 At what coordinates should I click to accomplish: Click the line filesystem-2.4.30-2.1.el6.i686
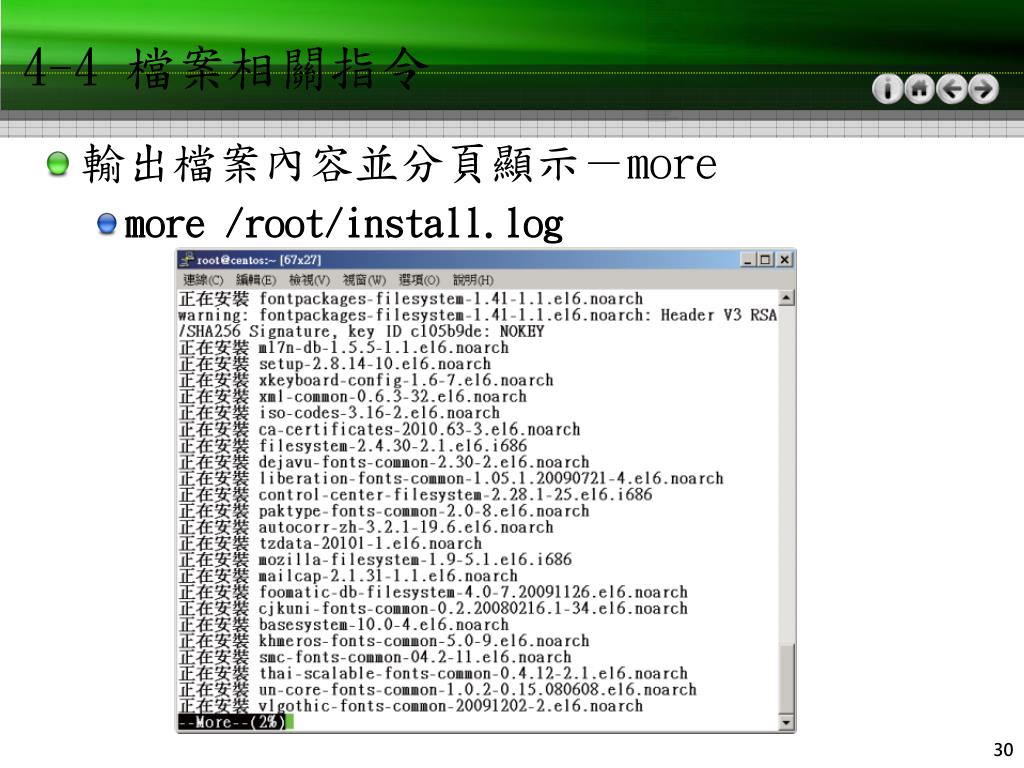pos(353,445)
